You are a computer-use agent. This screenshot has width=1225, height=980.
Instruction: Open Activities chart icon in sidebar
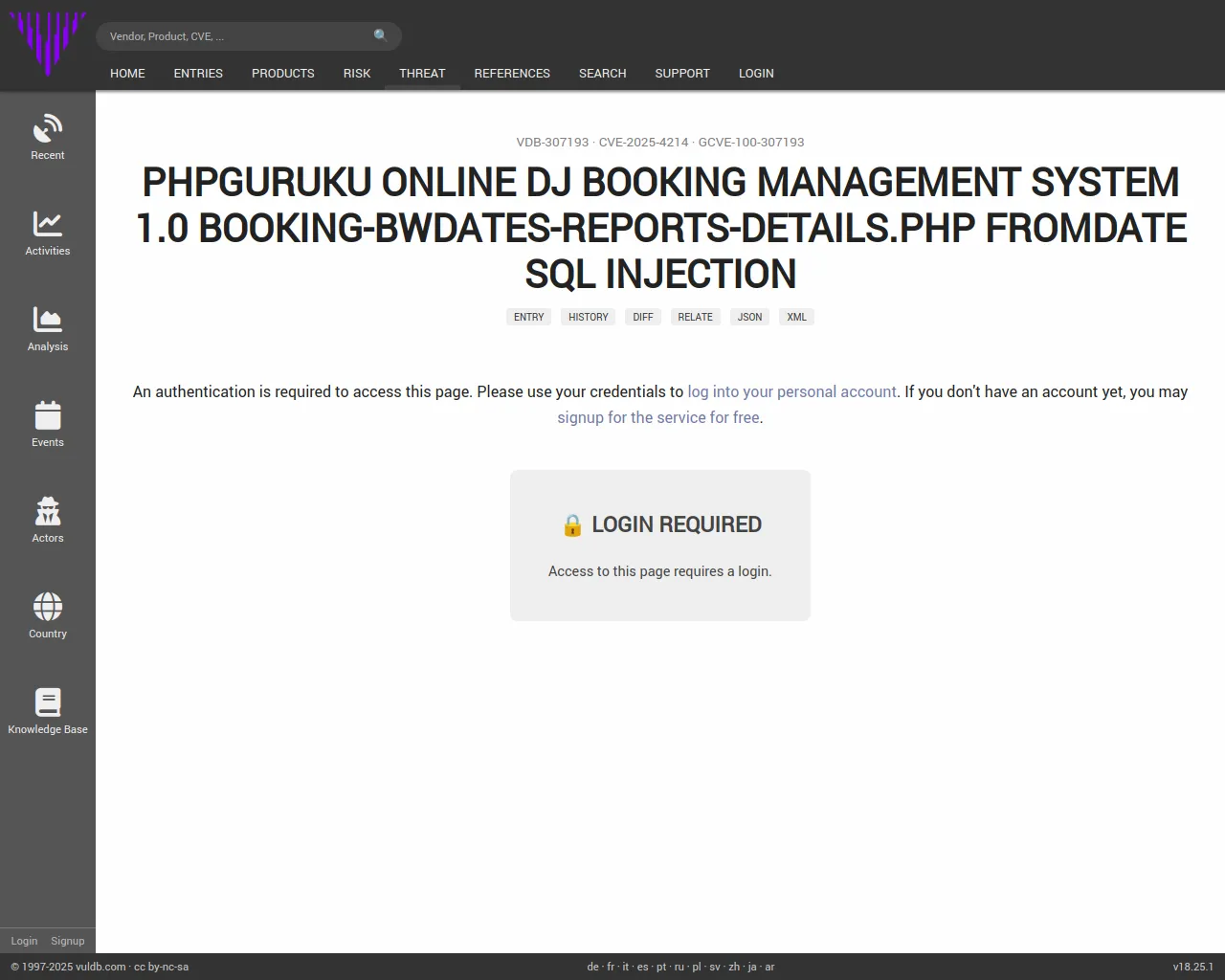48,223
